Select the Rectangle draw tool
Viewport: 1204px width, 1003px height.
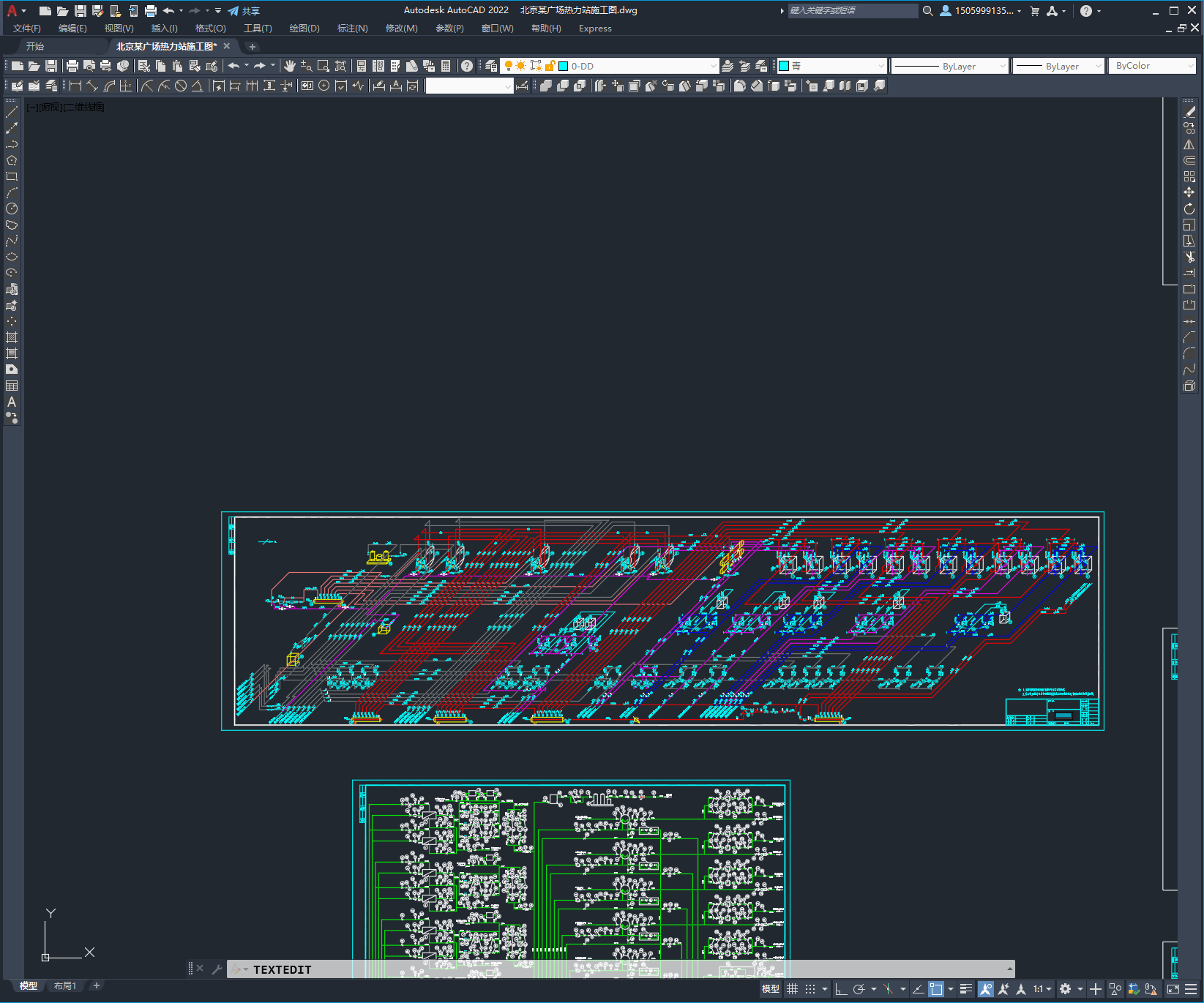pyautogui.click(x=12, y=176)
